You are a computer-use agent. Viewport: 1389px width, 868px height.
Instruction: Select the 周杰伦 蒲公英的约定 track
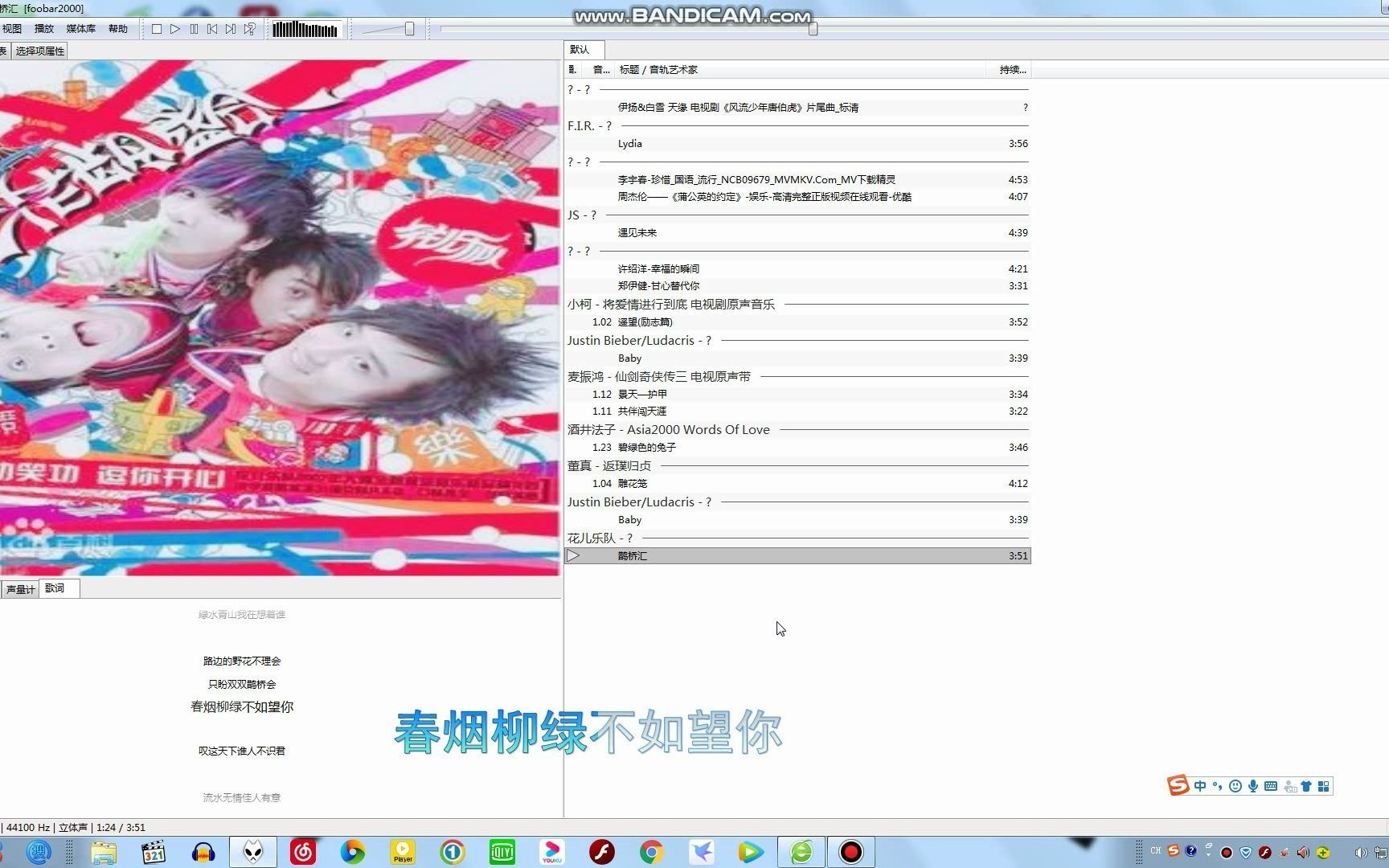pos(798,197)
